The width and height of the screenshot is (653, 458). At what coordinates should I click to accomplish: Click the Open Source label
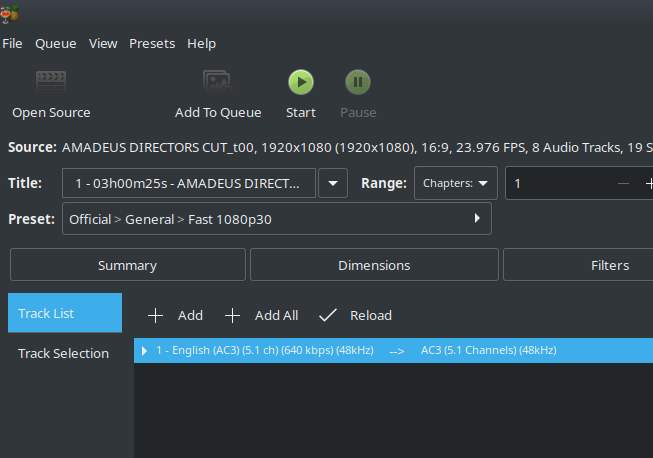pyautogui.click(x=51, y=112)
